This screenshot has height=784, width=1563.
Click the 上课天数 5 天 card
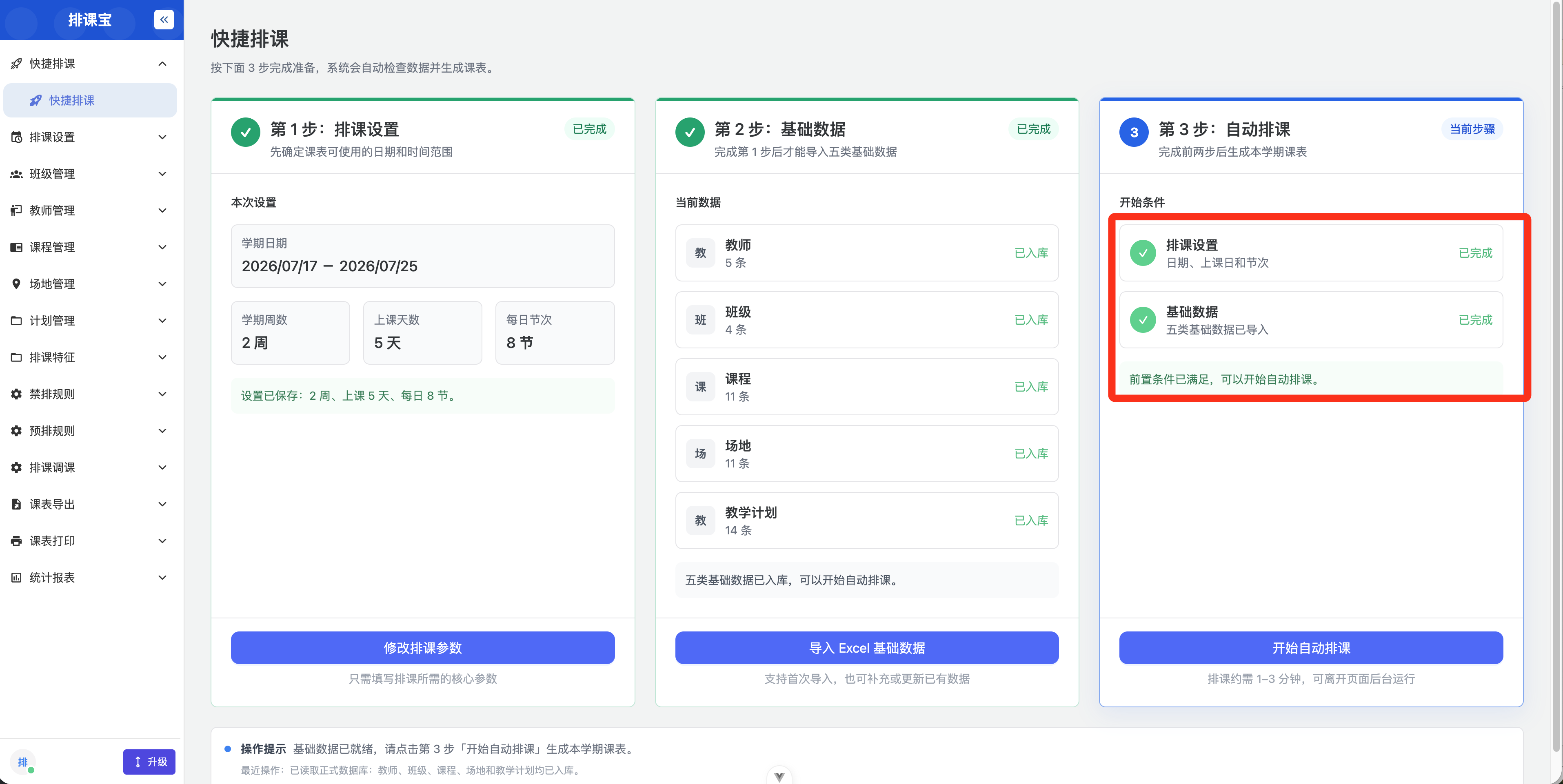tap(423, 333)
